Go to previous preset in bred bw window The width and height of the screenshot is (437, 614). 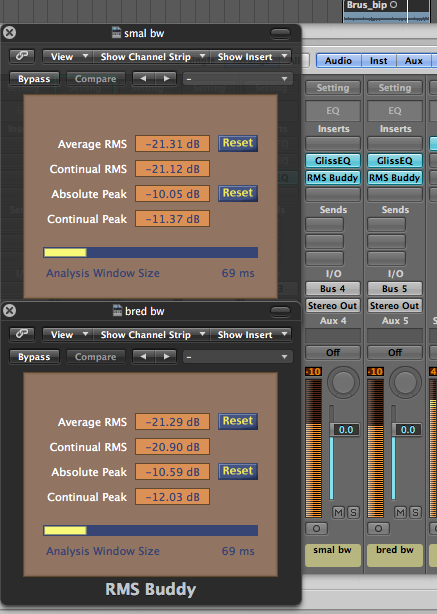point(144,357)
